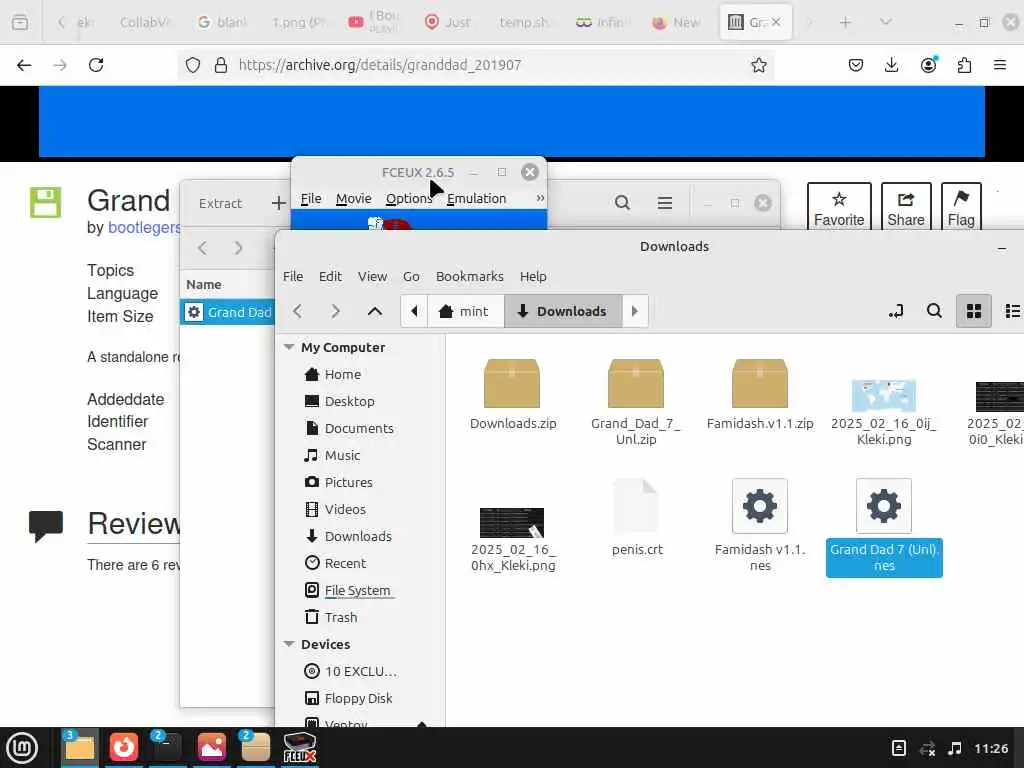The height and width of the screenshot is (768, 1024).
Task: Go up to parent folder arrow
Action: [375, 311]
